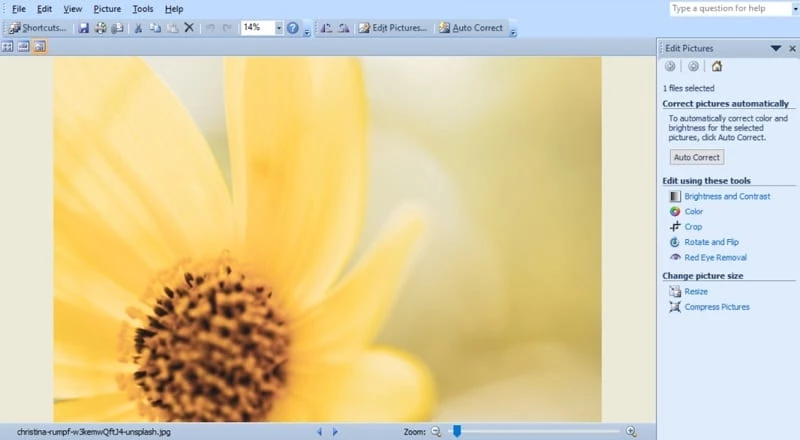Click the Cut scissors icon

point(138,28)
